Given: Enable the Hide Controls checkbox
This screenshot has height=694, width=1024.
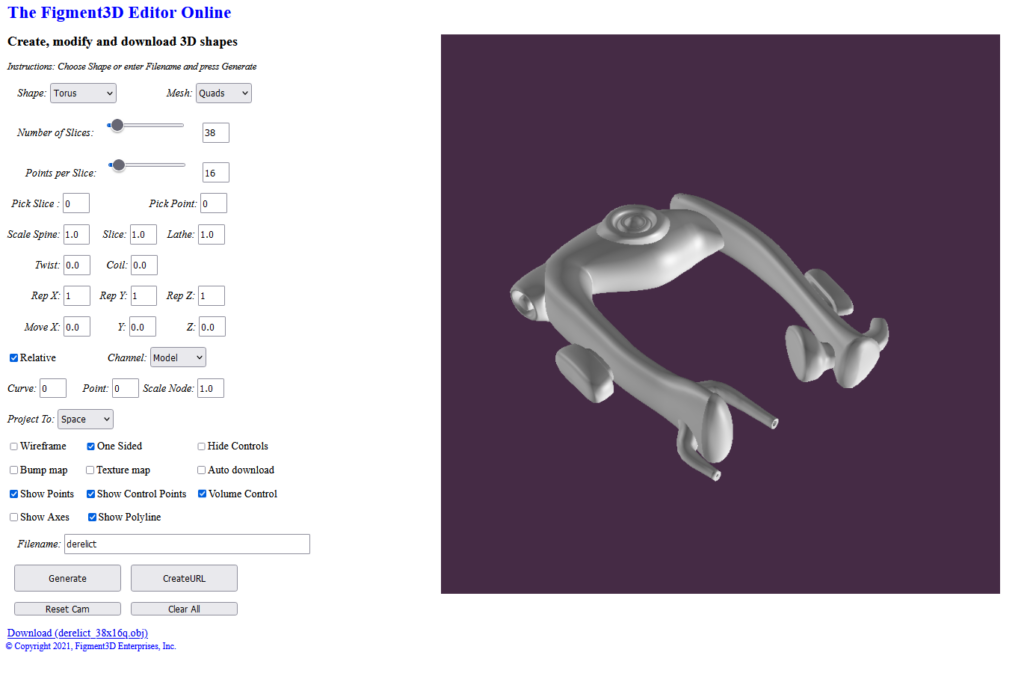Looking at the screenshot, I should [200, 446].
